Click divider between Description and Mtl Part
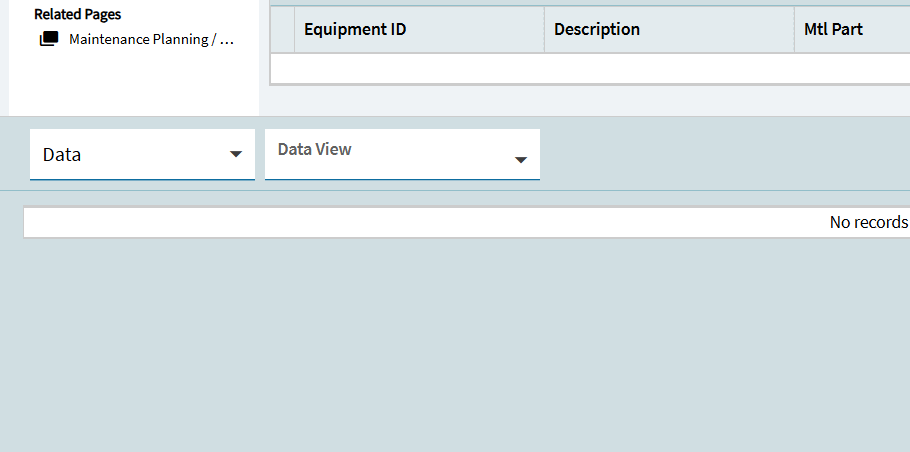Image resolution: width=910 pixels, height=452 pixels. (794, 29)
